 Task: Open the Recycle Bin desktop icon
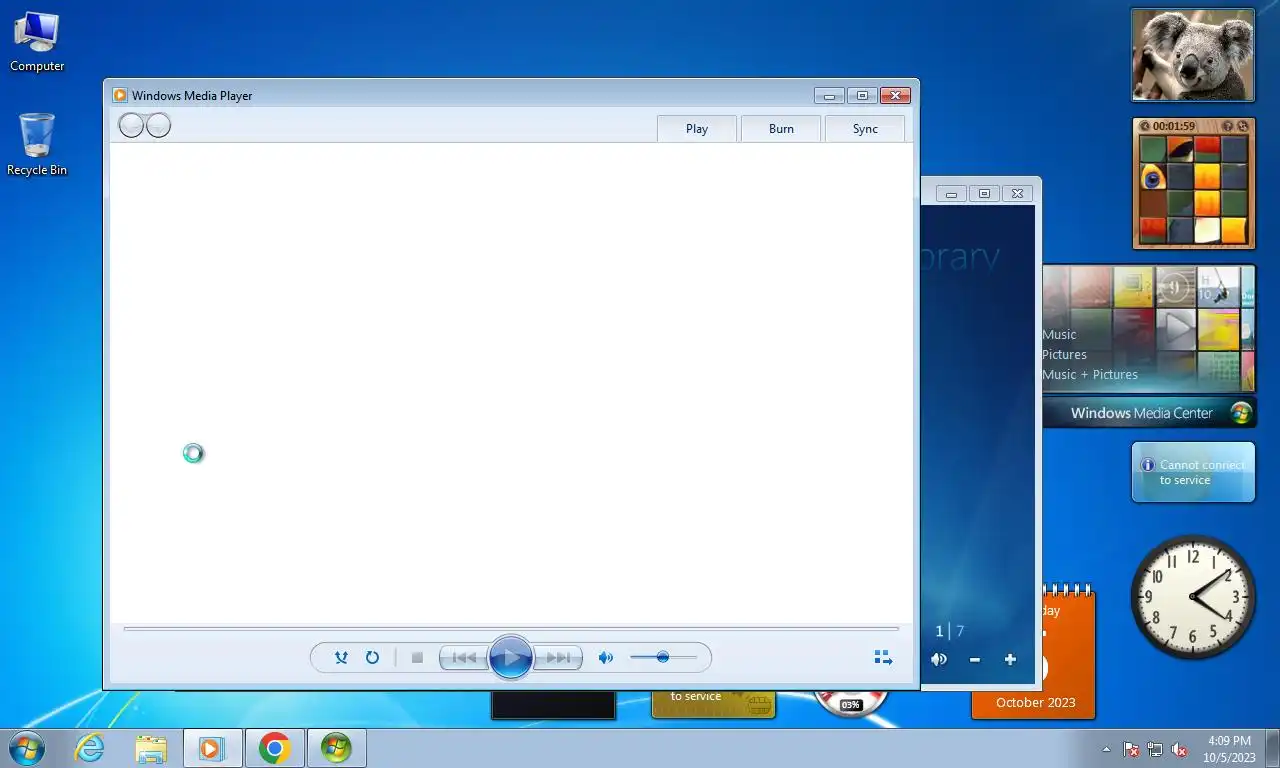[x=37, y=145]
